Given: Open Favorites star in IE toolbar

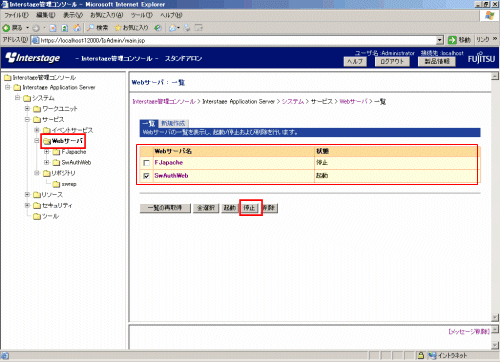Looking at the screenshot, I should (118, 28).
